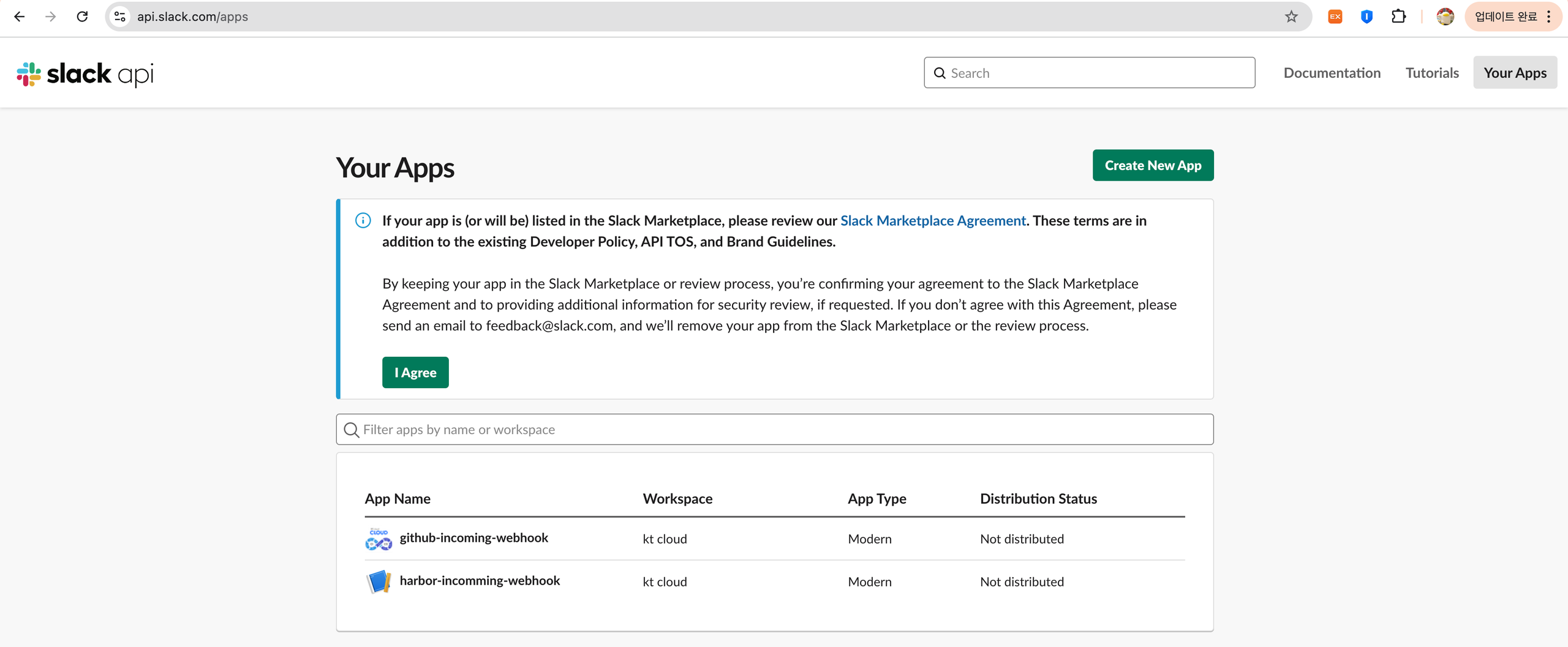Click the filter apps magnifier icon
The image size is (1568, 647).
point(352,430)
